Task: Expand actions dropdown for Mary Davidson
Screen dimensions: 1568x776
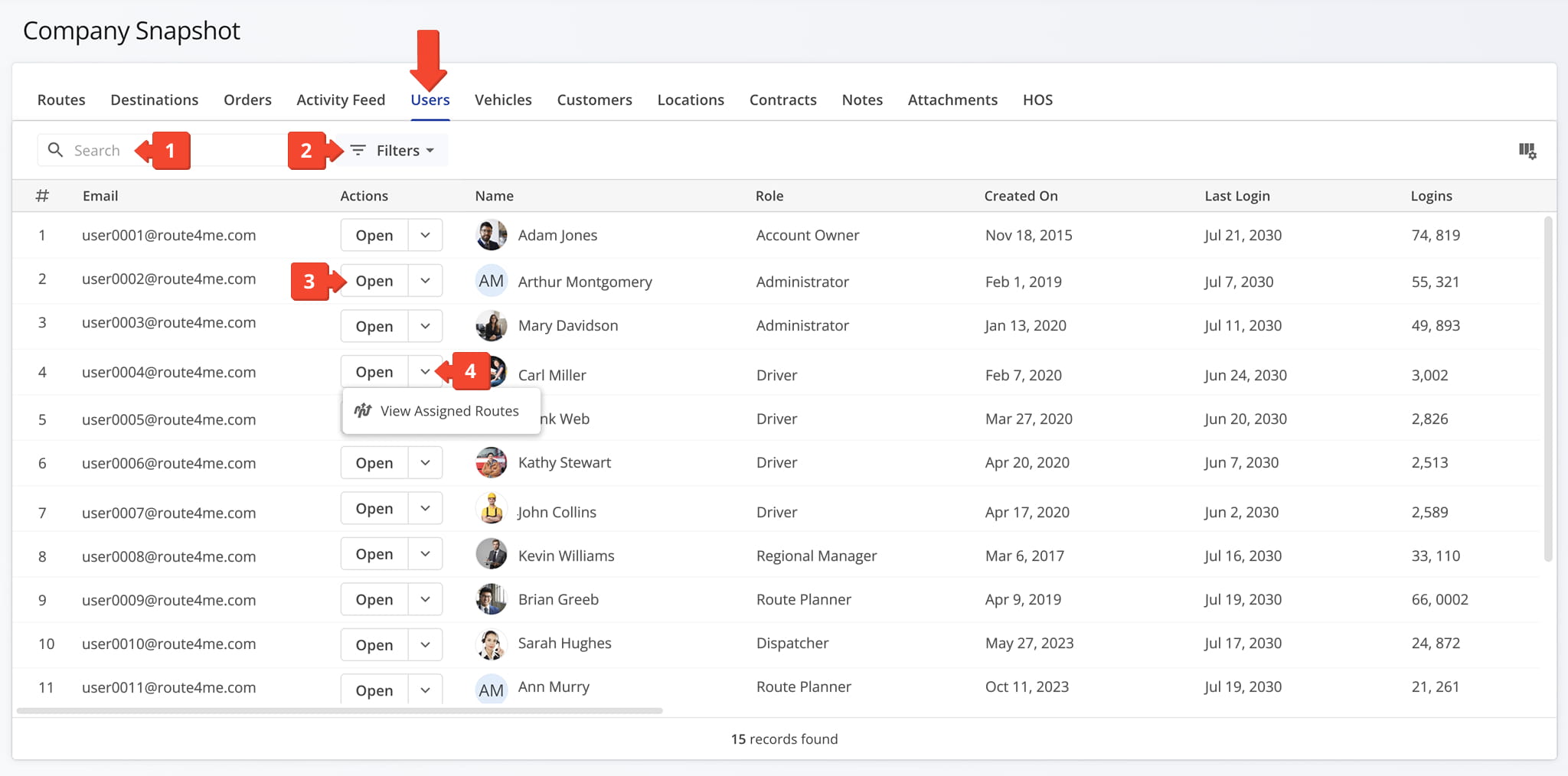Action: coord(426,326)
